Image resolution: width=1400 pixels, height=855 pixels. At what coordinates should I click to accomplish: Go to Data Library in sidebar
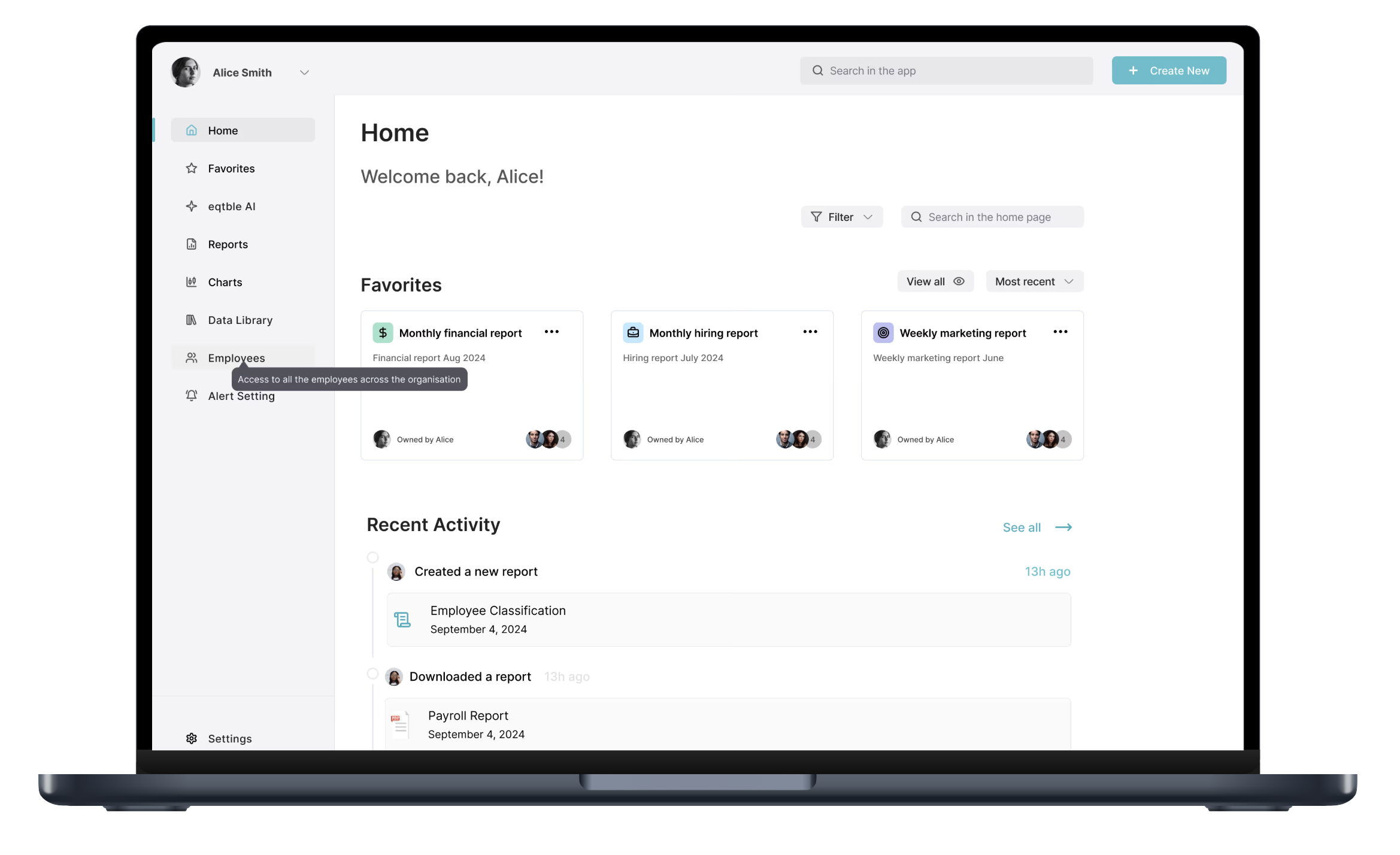point(240,320)
